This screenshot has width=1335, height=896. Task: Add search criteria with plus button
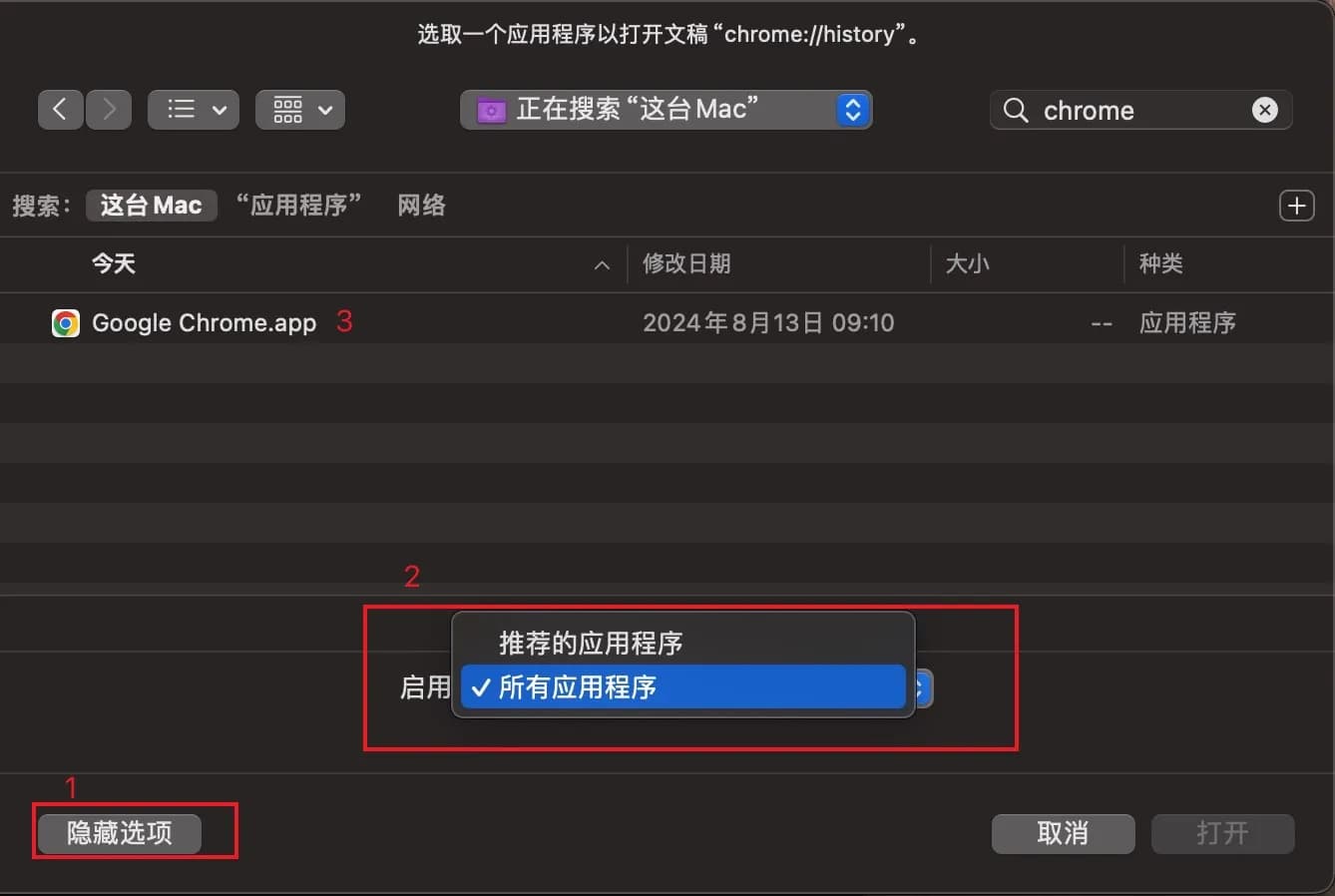(1296, 206)
